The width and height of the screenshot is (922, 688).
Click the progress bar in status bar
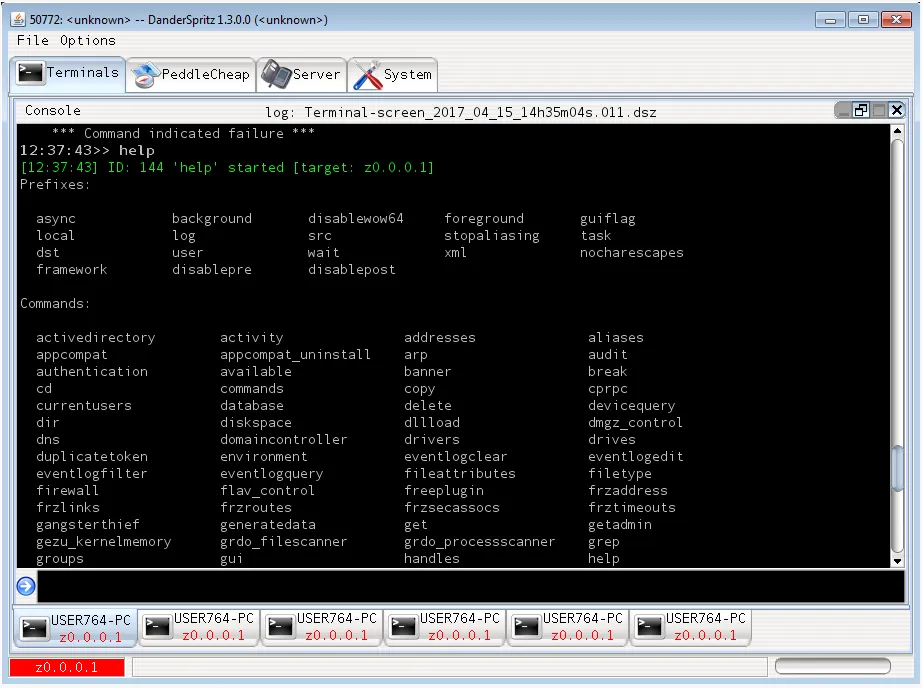click(x=833, y=666)
